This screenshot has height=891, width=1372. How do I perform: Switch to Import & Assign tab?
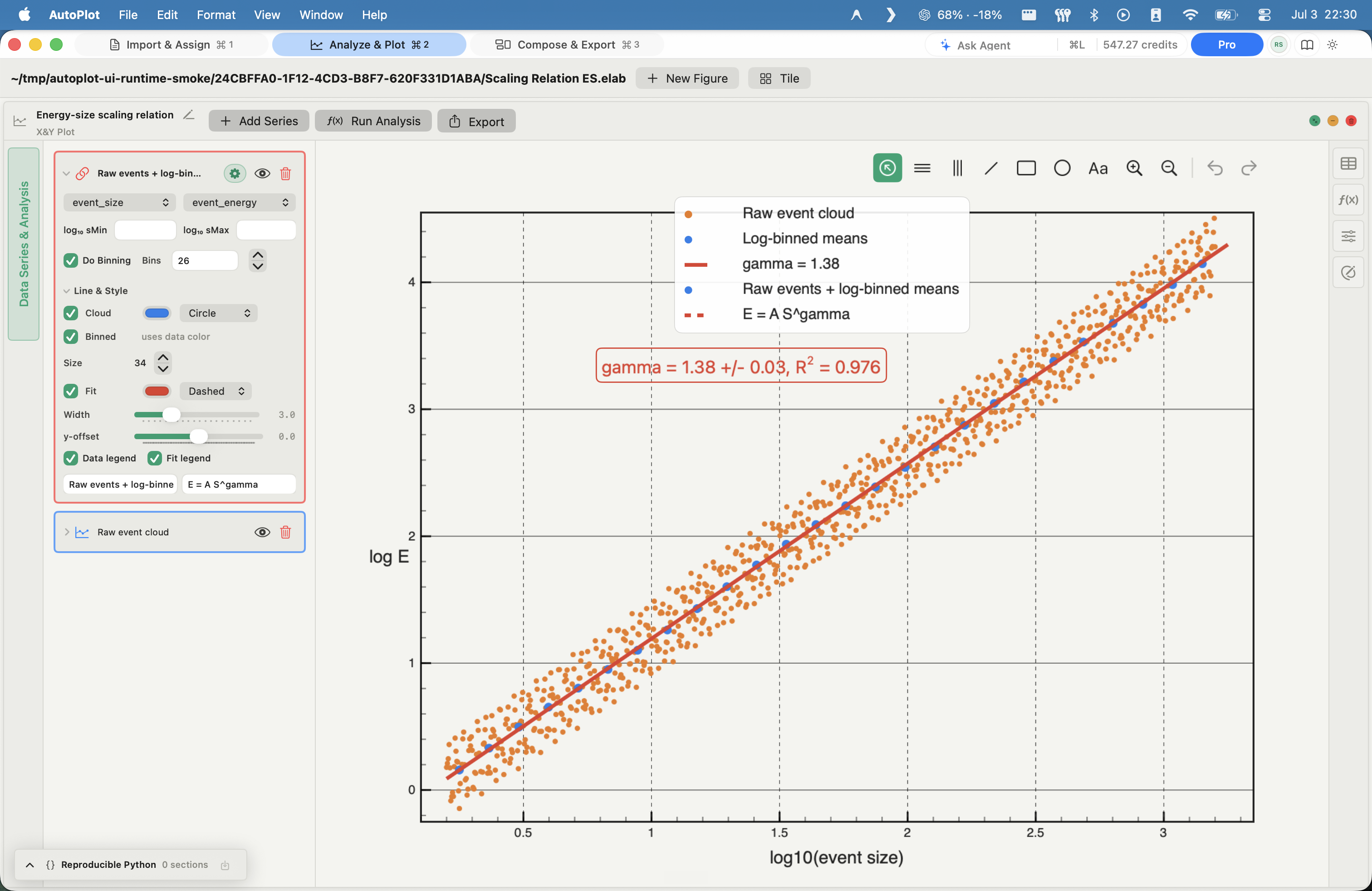[171, 44]
